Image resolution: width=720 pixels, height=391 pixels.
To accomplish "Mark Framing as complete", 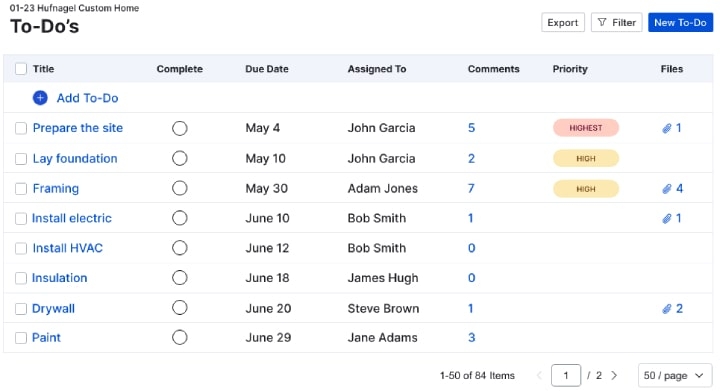I will point(180,188).
